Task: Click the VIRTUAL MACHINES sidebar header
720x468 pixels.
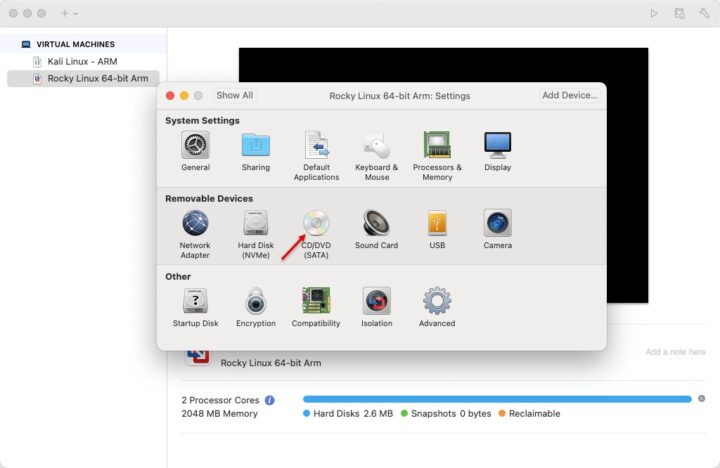Action: click(75, 44)
